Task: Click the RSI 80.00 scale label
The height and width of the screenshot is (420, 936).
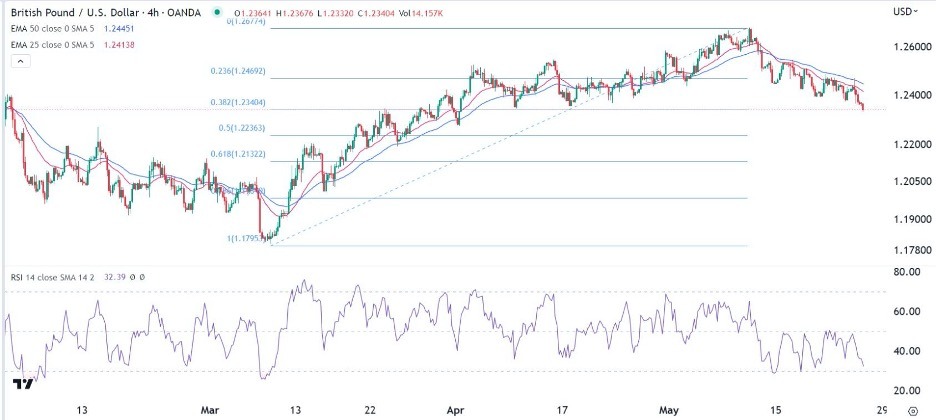Action: [907, 271]
